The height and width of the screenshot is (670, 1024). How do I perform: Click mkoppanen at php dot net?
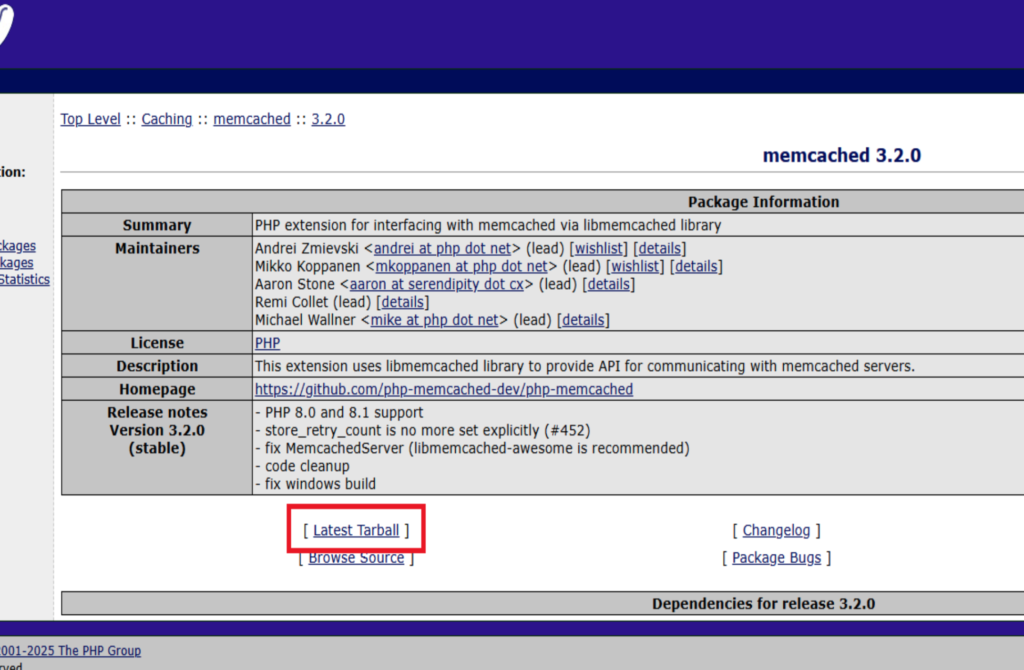tap(461, 266)
